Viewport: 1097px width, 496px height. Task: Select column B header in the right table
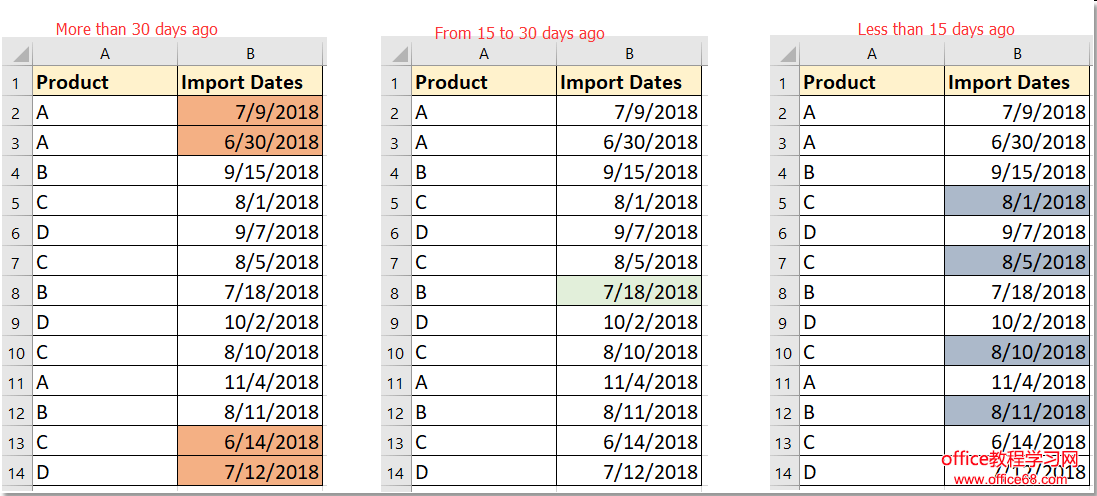coord(1017,54)
